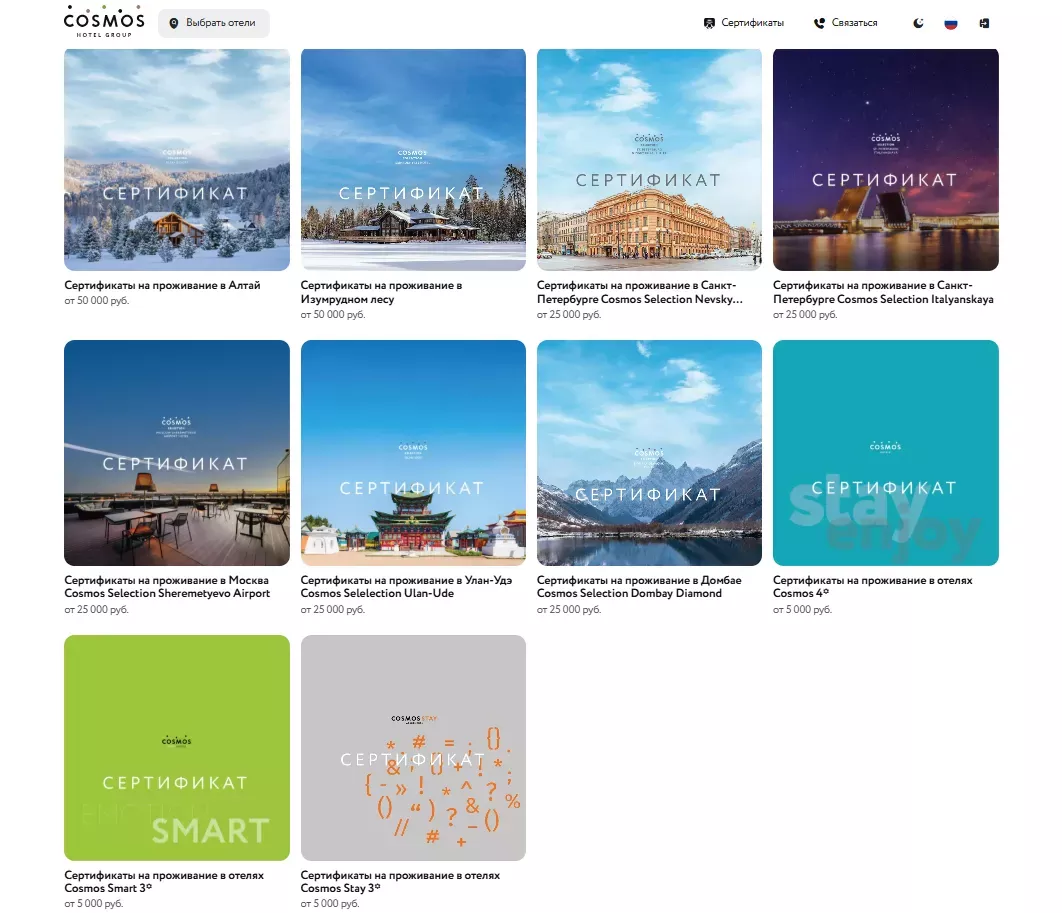Open the green Cosmos Smart certificate image
This screenshot has width=1062, height=913.
[177, 748]
